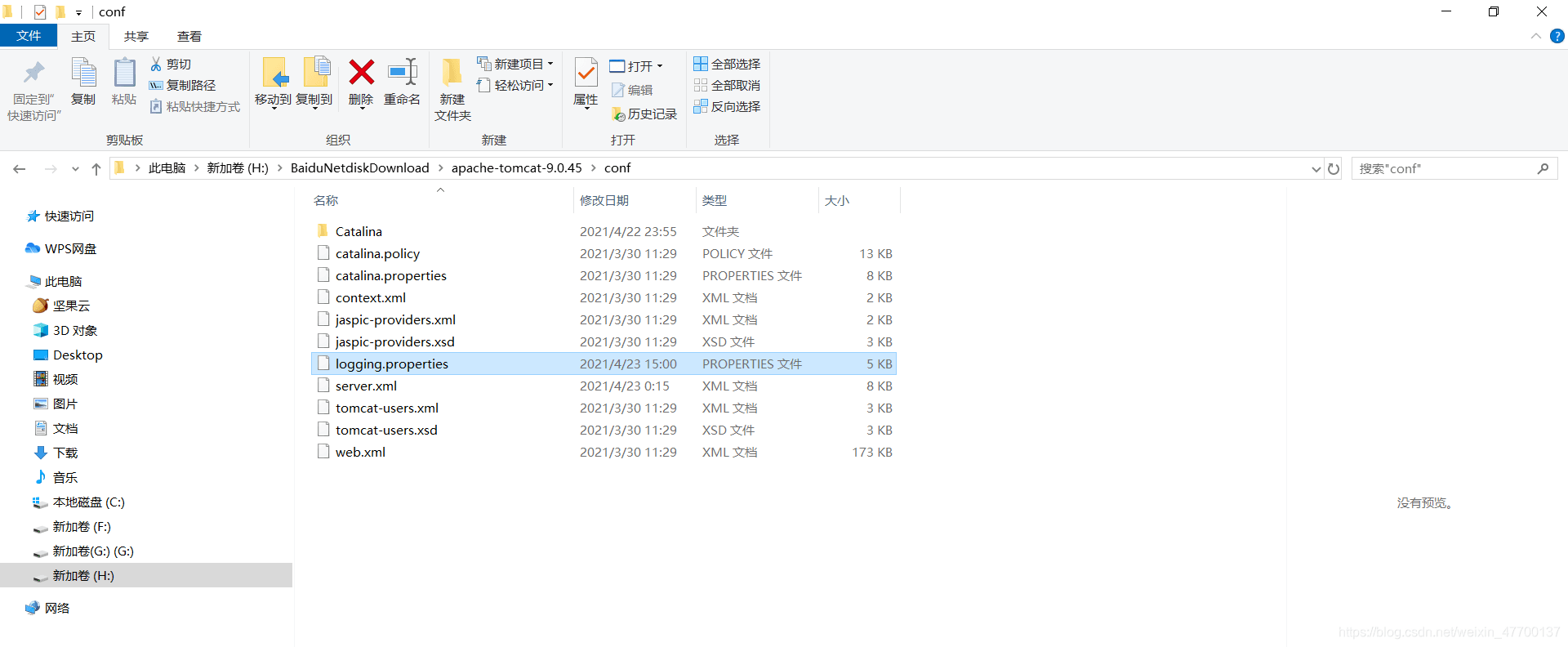
Task: Click apache-tomcat-9.0.45 in the breadcrumb path
Action: (516, 168)
